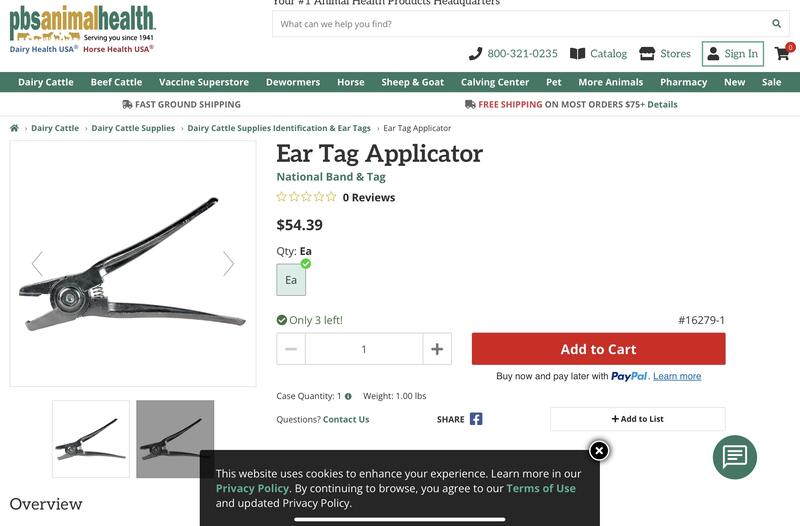
Task: Open the Catalog book icon
Action: pyautogui.click(x=577, y=54)
